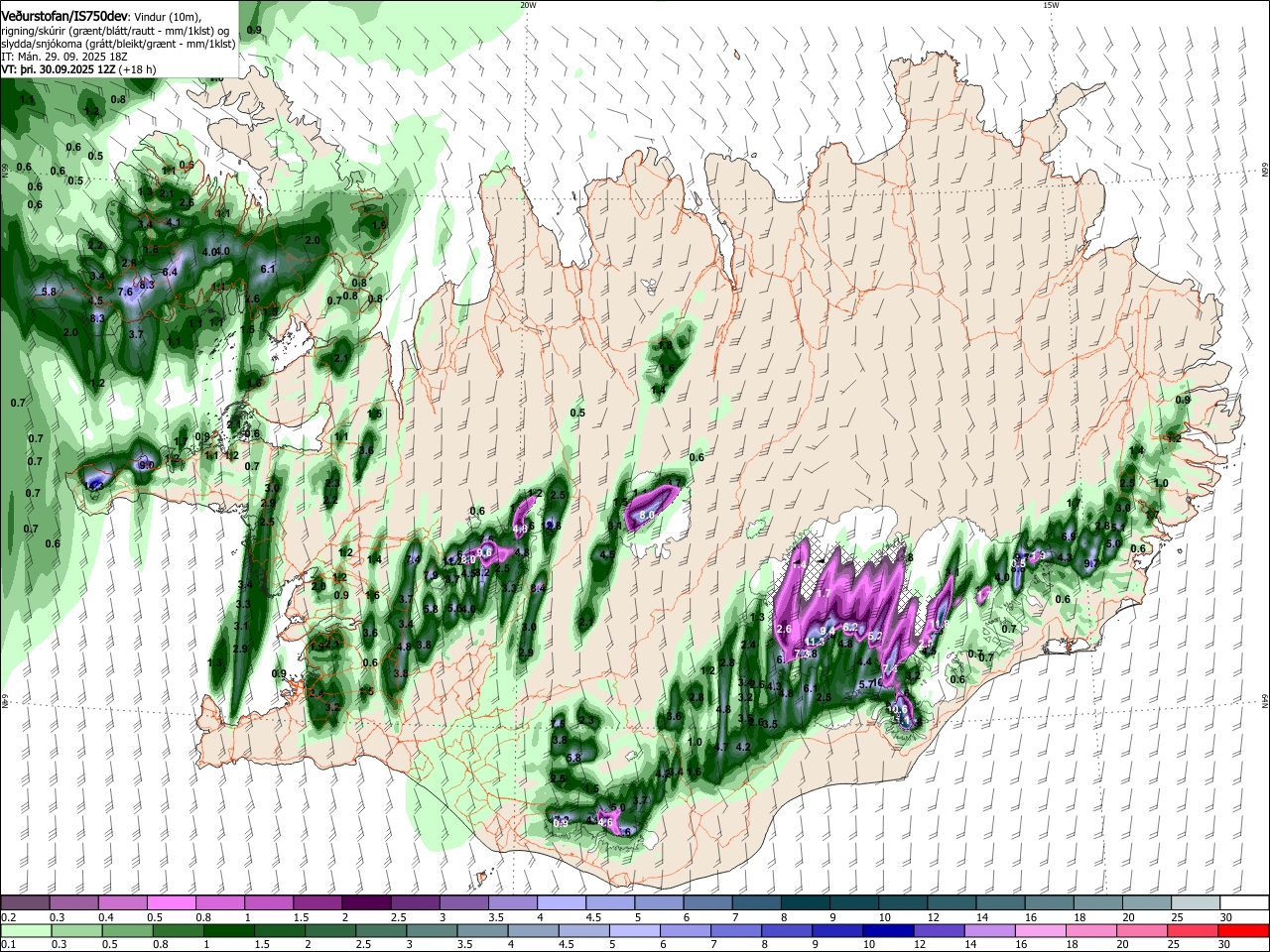
Task: Click the 'Vindur (10m)' text in the title
Action: tap(166, 17)
